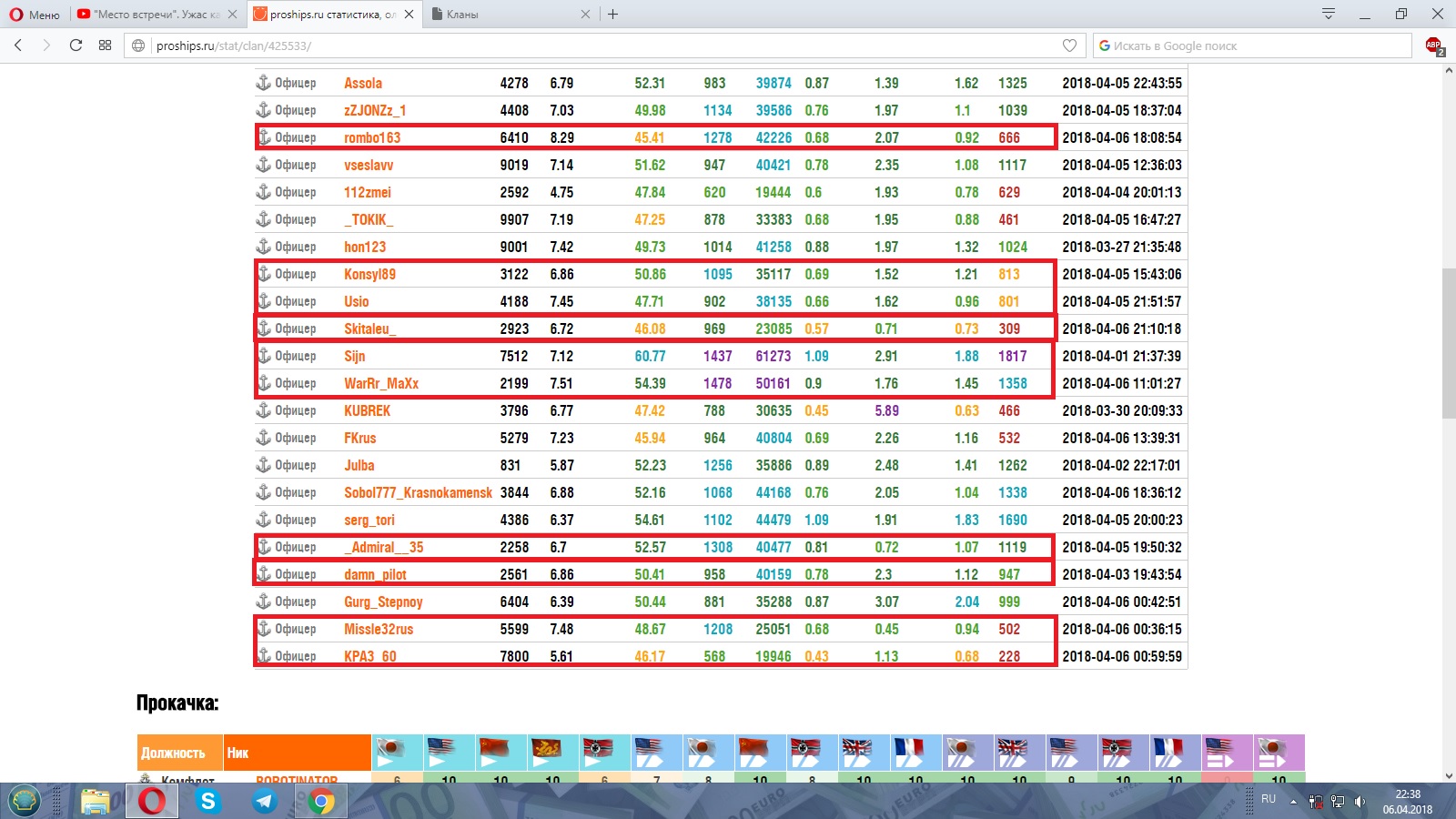Open Google Chrome from the taskbar

[320, 801]
